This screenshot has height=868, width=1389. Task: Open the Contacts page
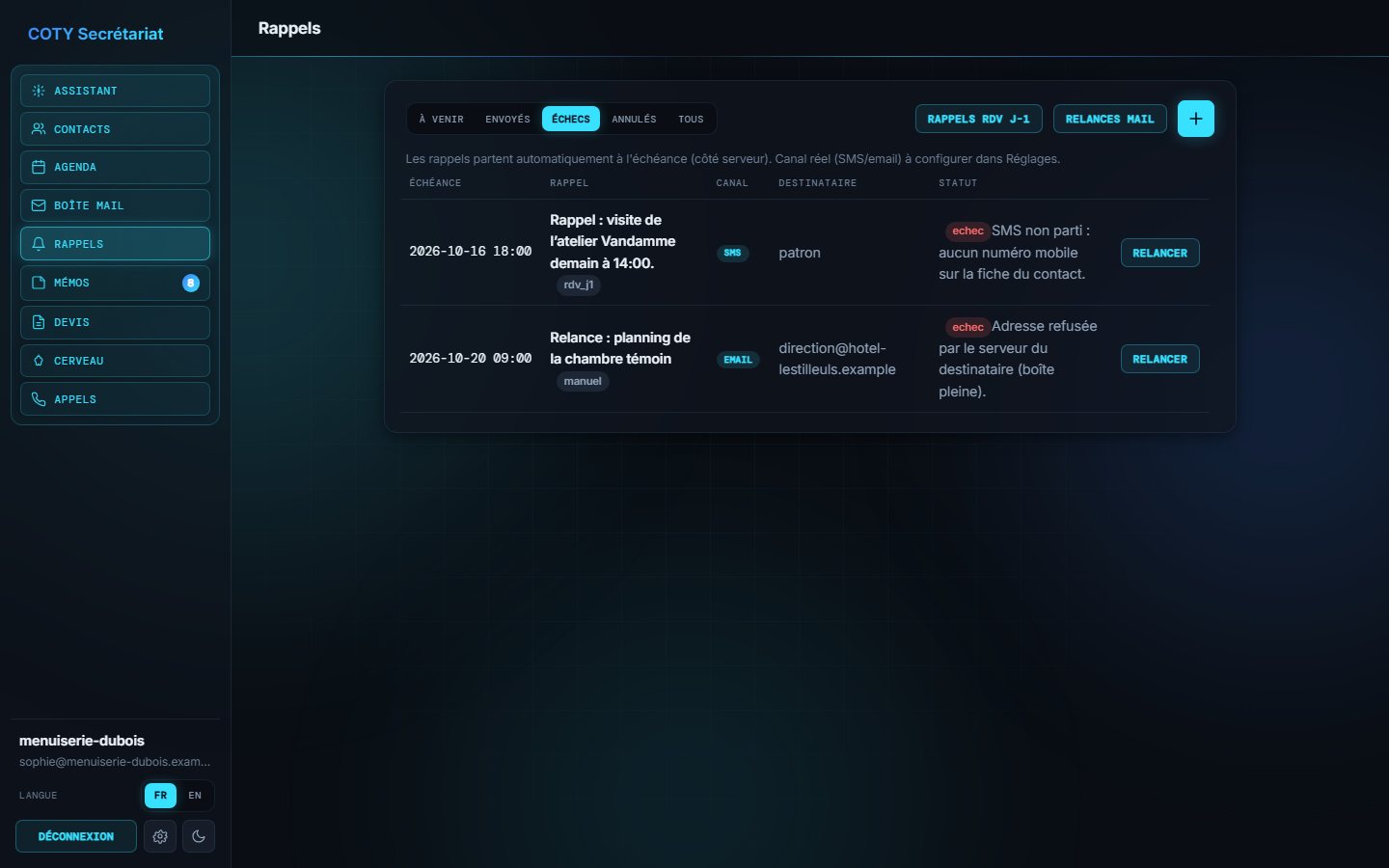coord(115,129)
